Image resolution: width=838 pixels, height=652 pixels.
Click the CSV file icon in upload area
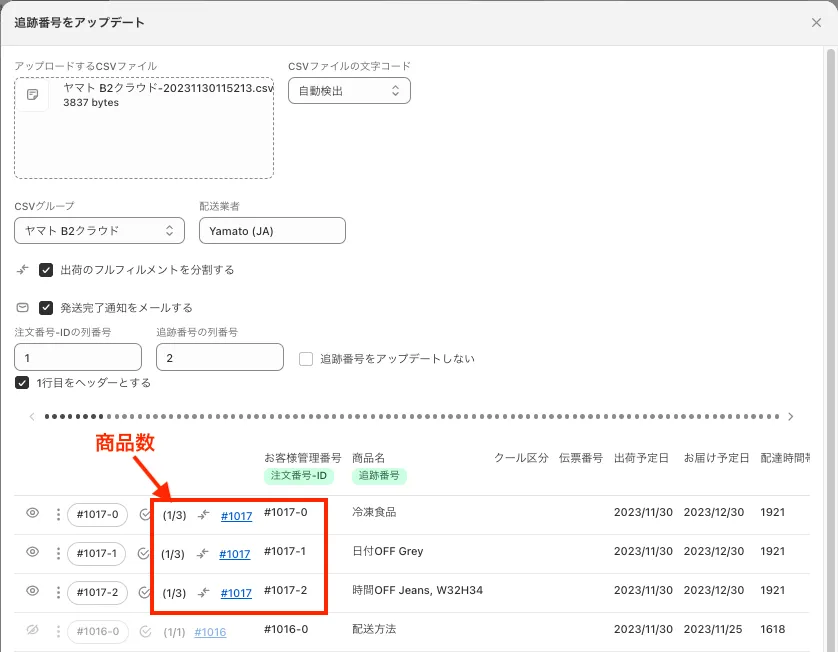[33, 95]
